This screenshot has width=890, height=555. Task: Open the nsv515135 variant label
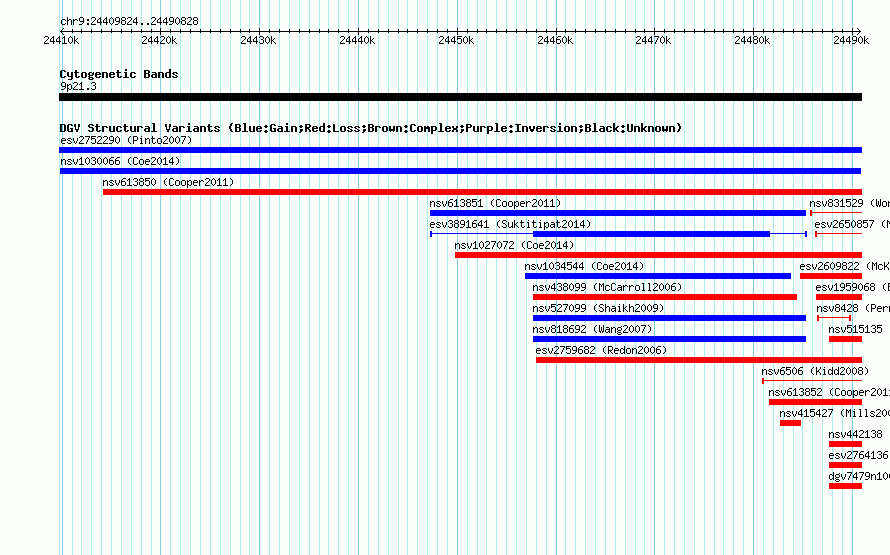(x=855, y=329)
